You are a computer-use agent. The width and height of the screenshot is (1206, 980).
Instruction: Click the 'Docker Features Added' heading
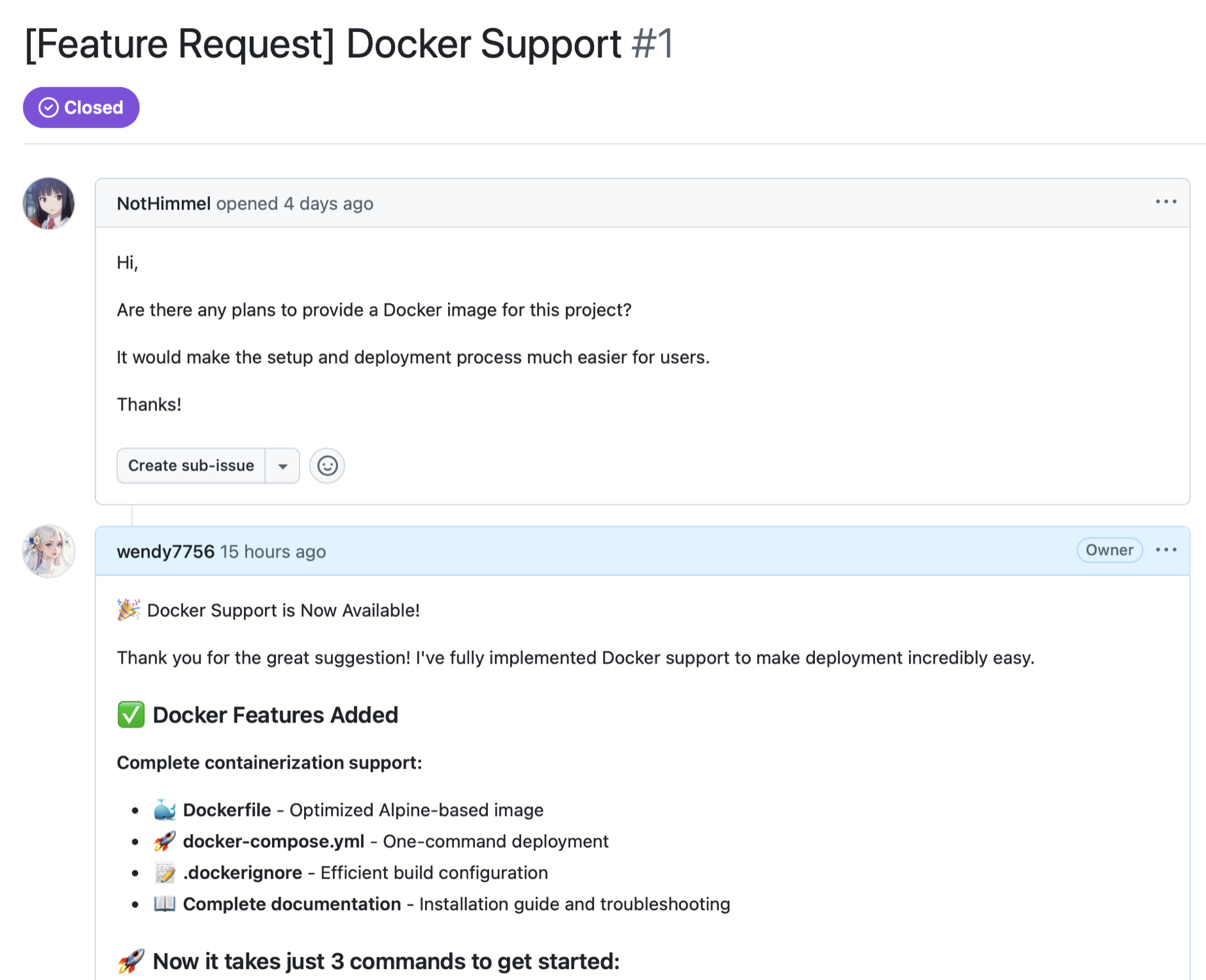pos(258,715)
